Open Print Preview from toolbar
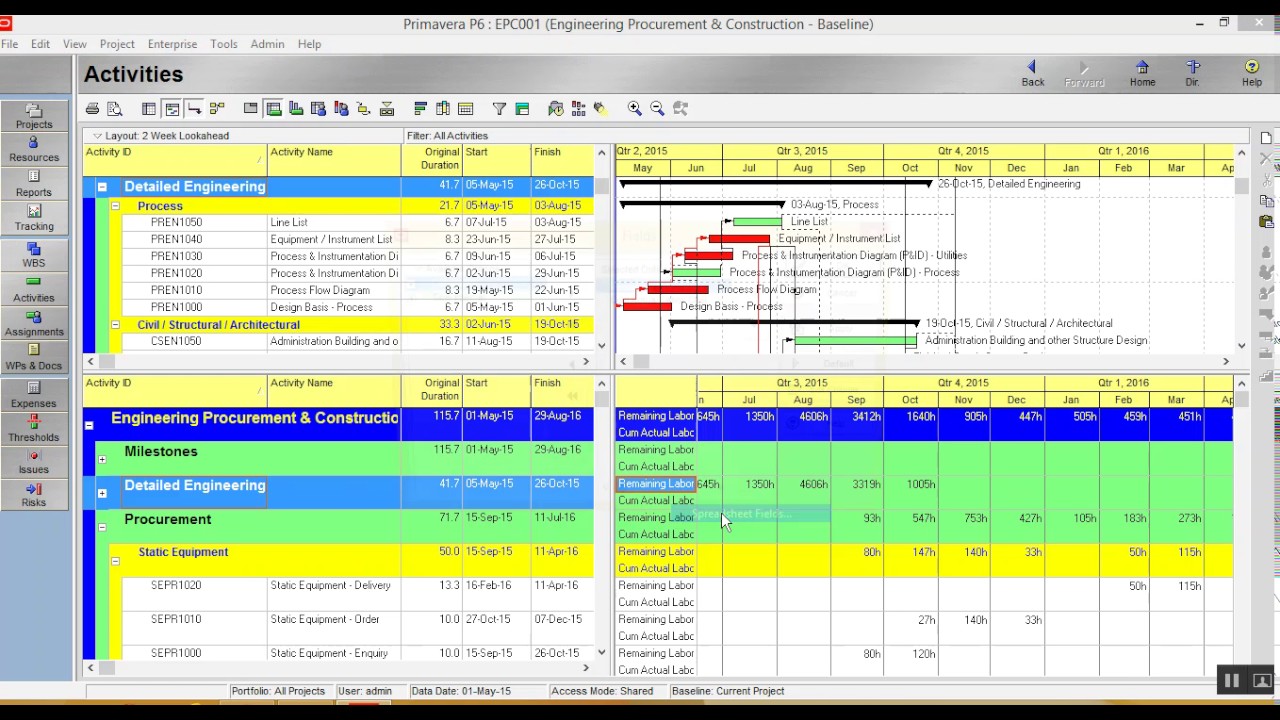 point(115,108)
